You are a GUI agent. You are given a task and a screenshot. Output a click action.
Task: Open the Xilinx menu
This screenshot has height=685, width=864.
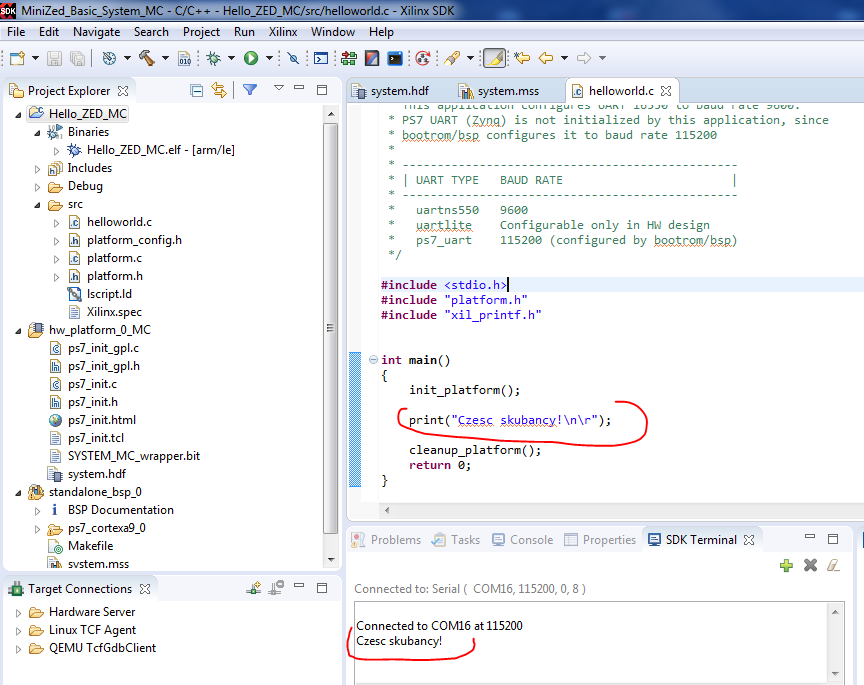click(x=282, y=32)
